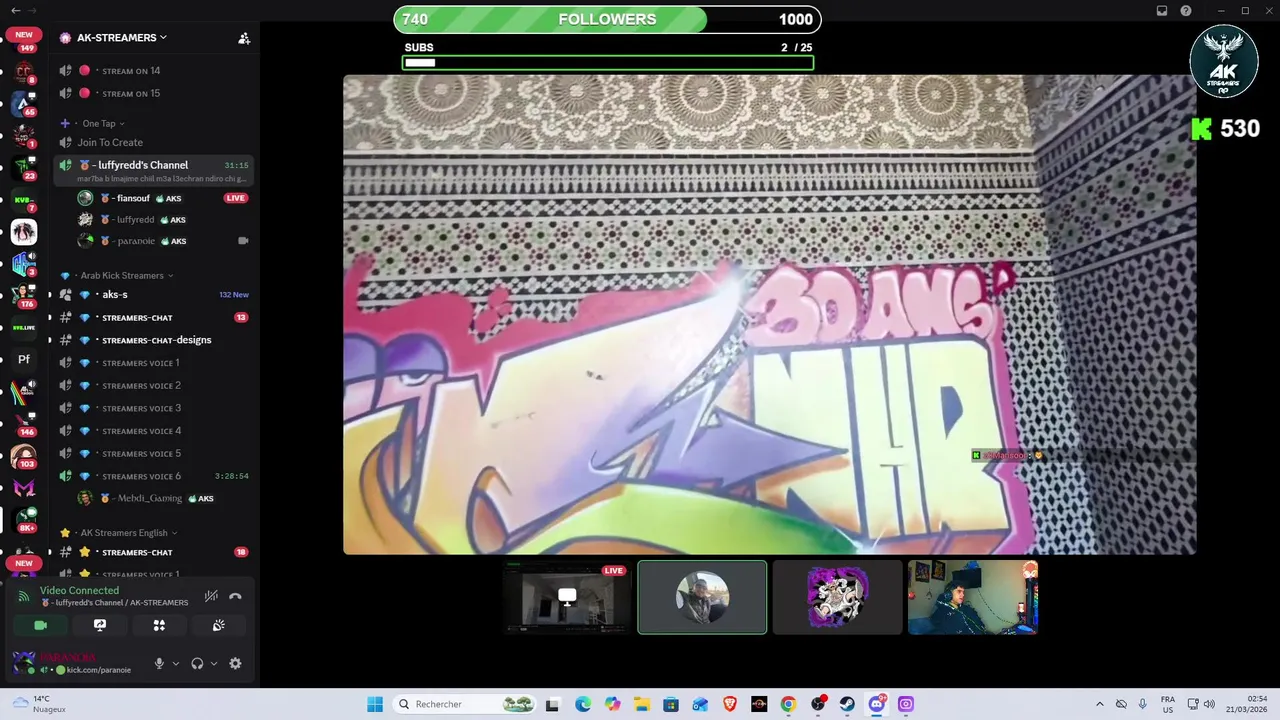Mute the microphone in user panel
The height and width of the screenshot is (720, 1280).
pyautogui.click(x=158, y=663)
